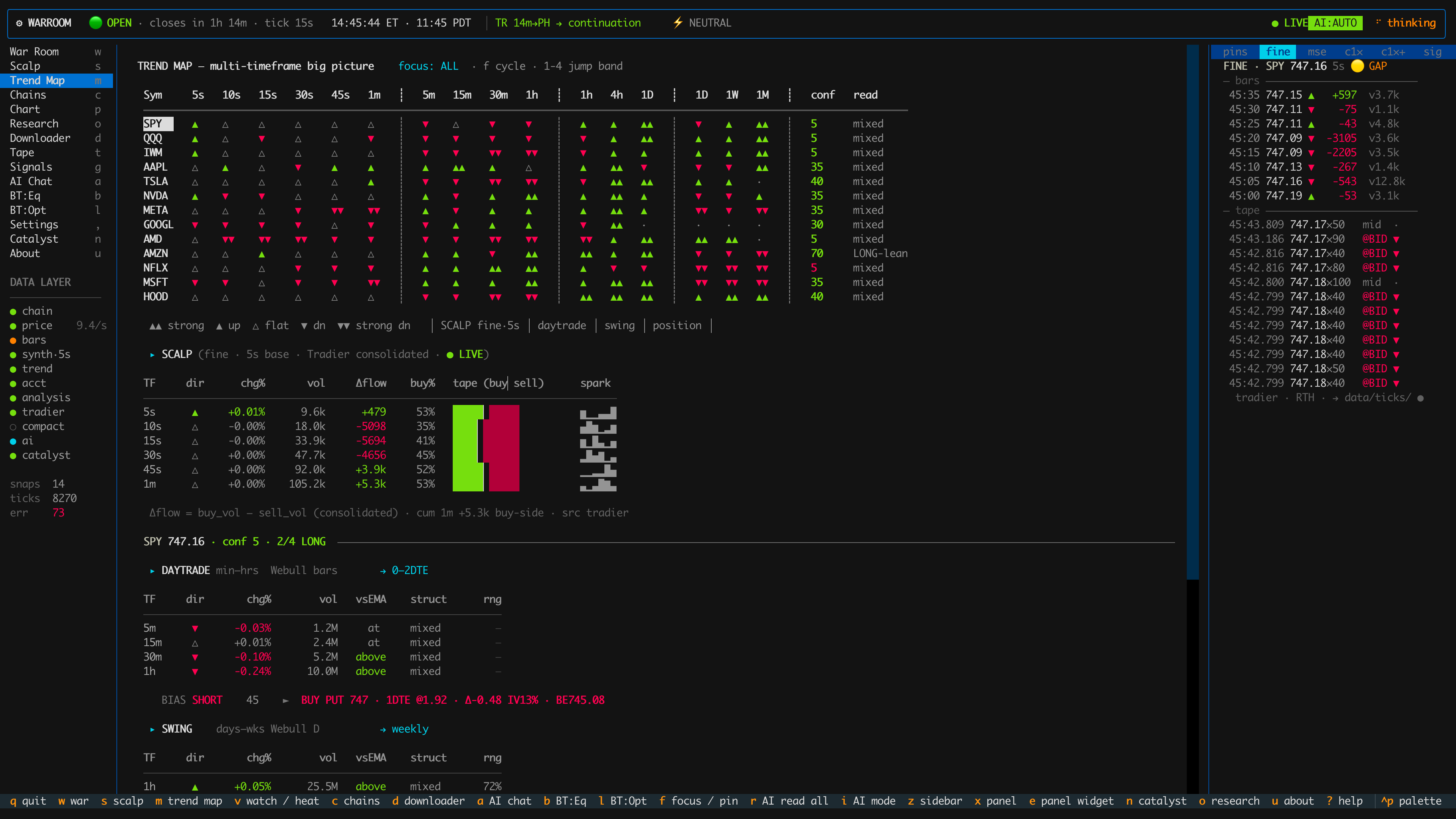The height and width of the screenshot is (819, 1456).
Task: Open the Scalp sidebar item
Action: point(56,66)
